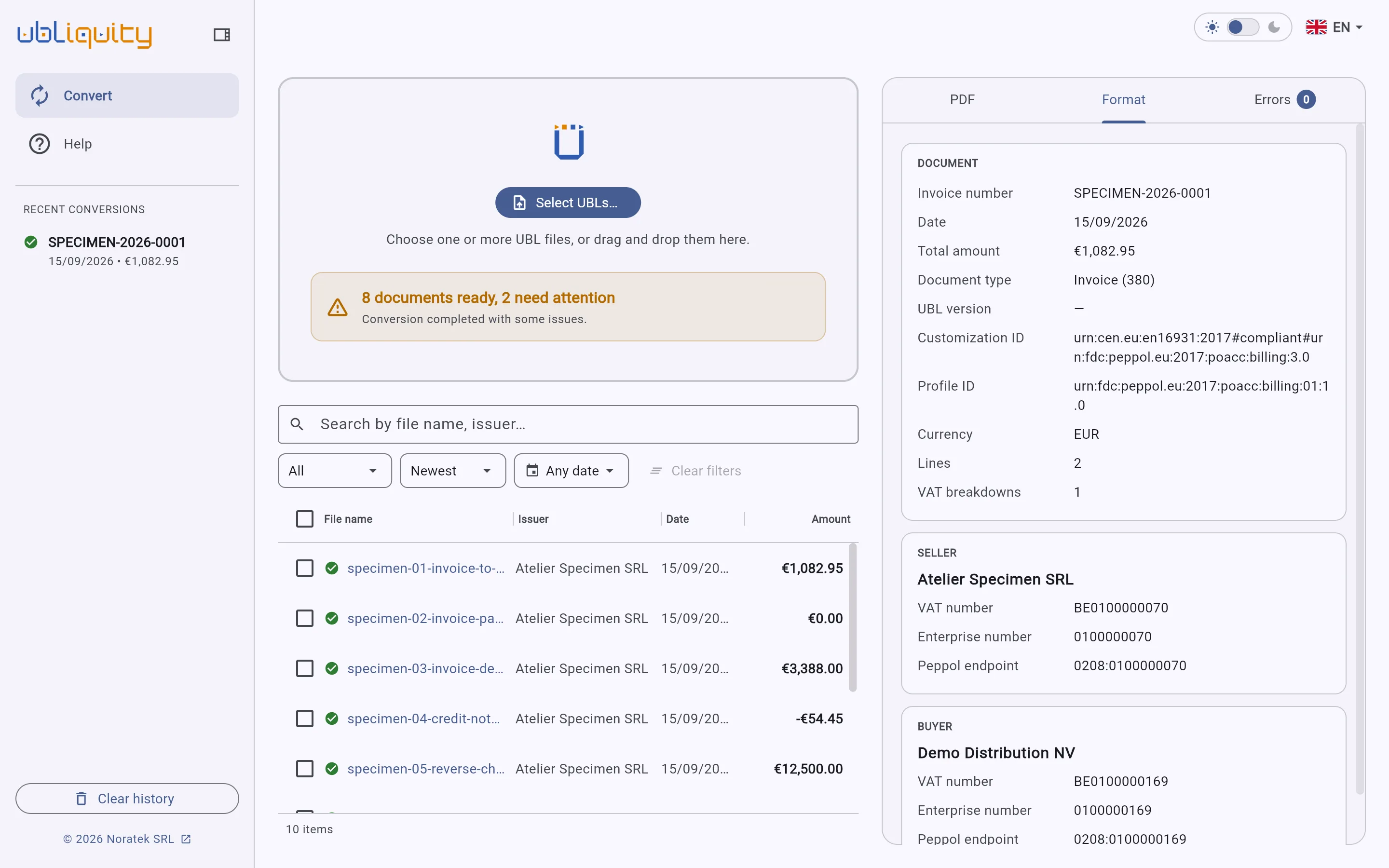Collapse the sidebar panel icon
The height and width of the screenshot is (868, 1389).
[221, 34]
